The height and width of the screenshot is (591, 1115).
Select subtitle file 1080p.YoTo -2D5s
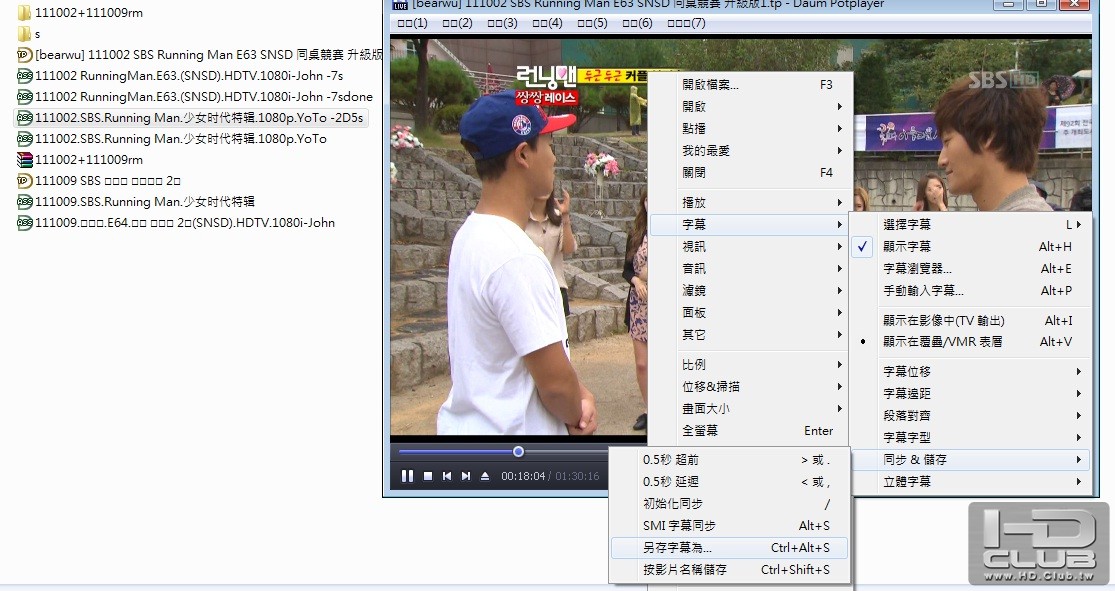(x=191, y=117)
